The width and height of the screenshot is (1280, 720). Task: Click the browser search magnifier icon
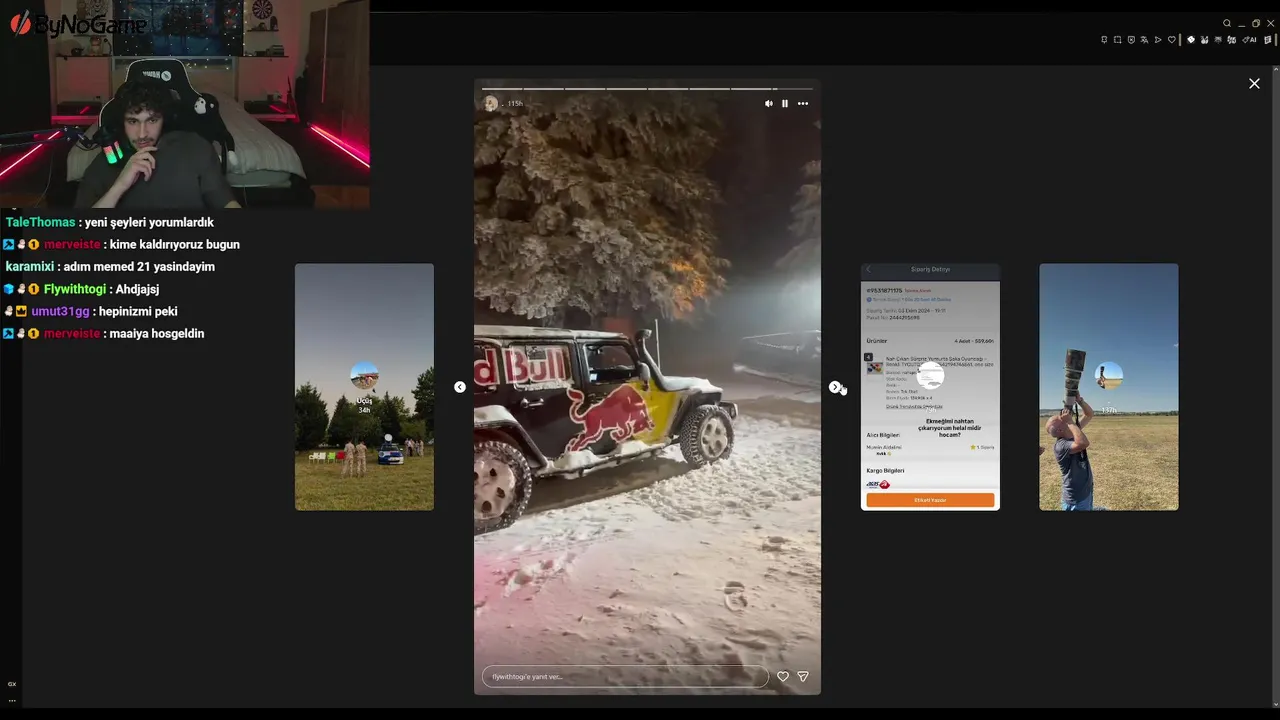coord(1227,23)
